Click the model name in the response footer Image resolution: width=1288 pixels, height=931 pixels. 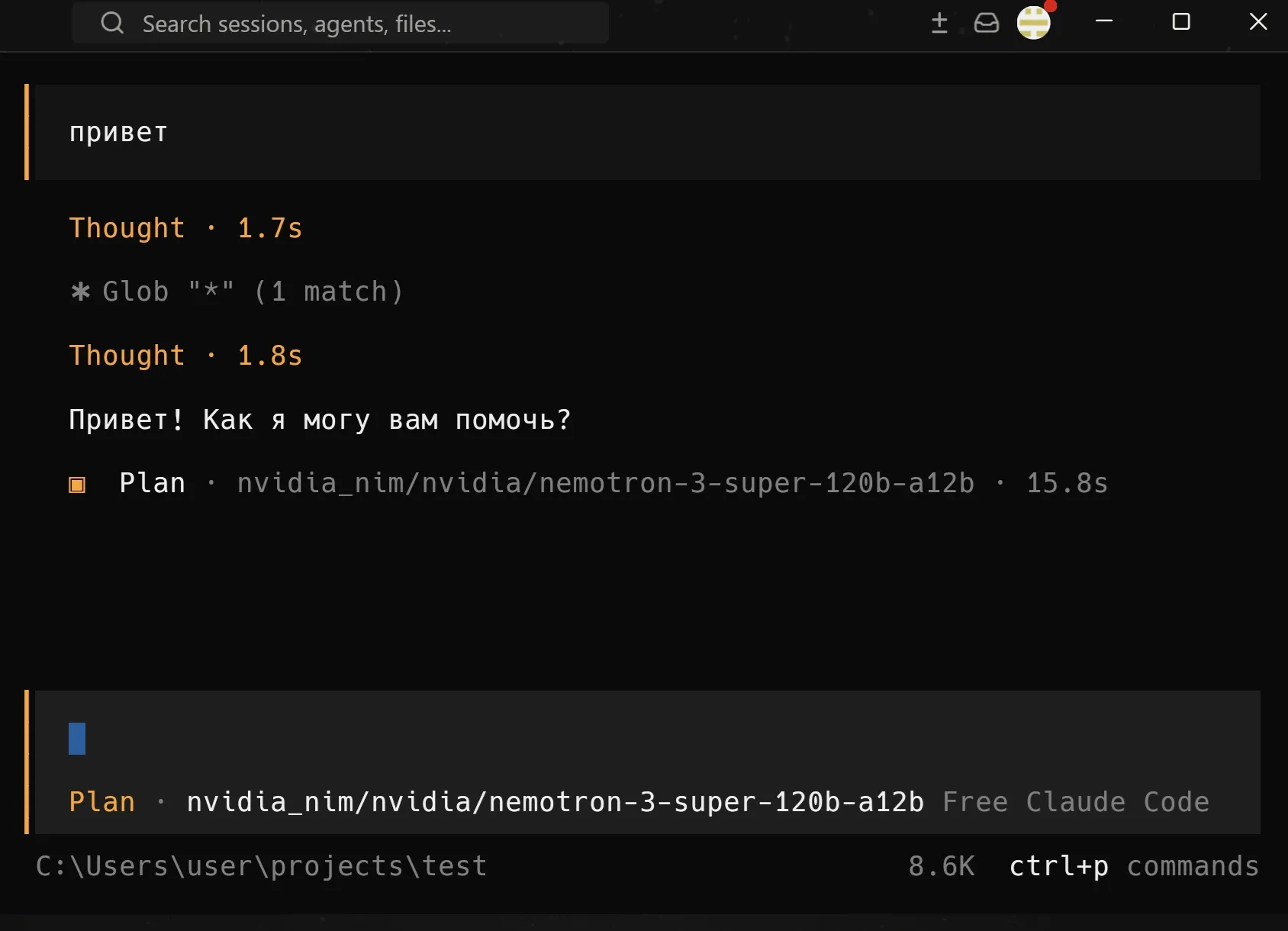point(606,483)
